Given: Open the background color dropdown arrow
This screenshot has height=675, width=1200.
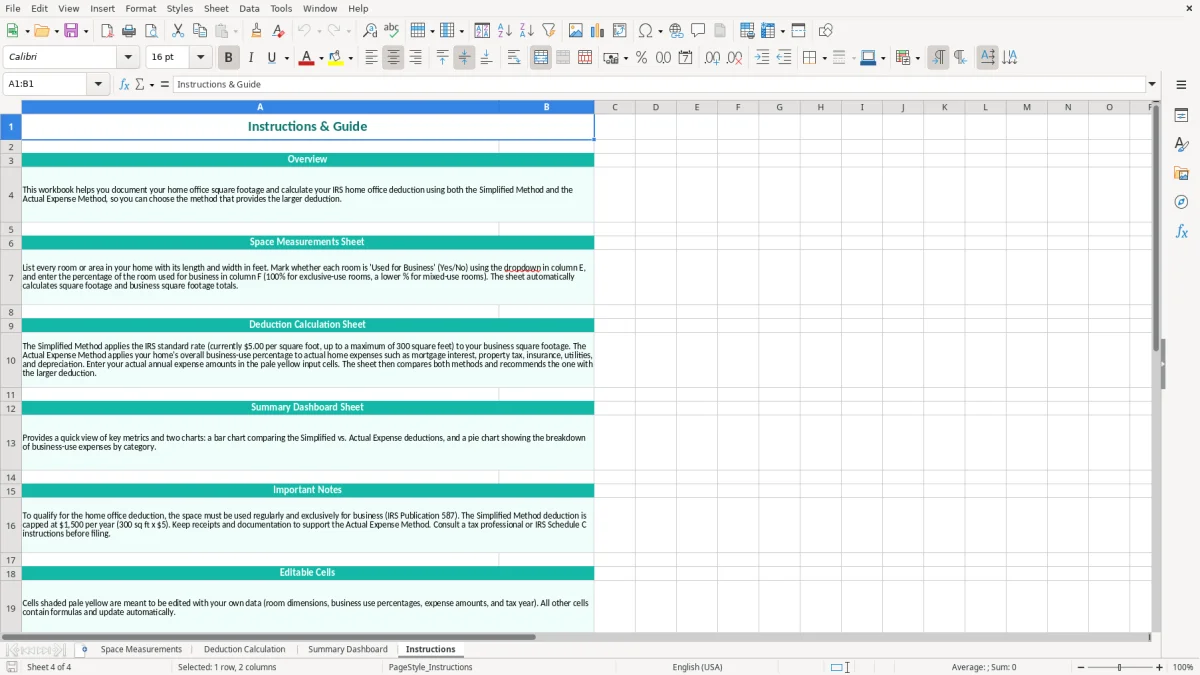Looking at the screenshot, I should [350, 58].
